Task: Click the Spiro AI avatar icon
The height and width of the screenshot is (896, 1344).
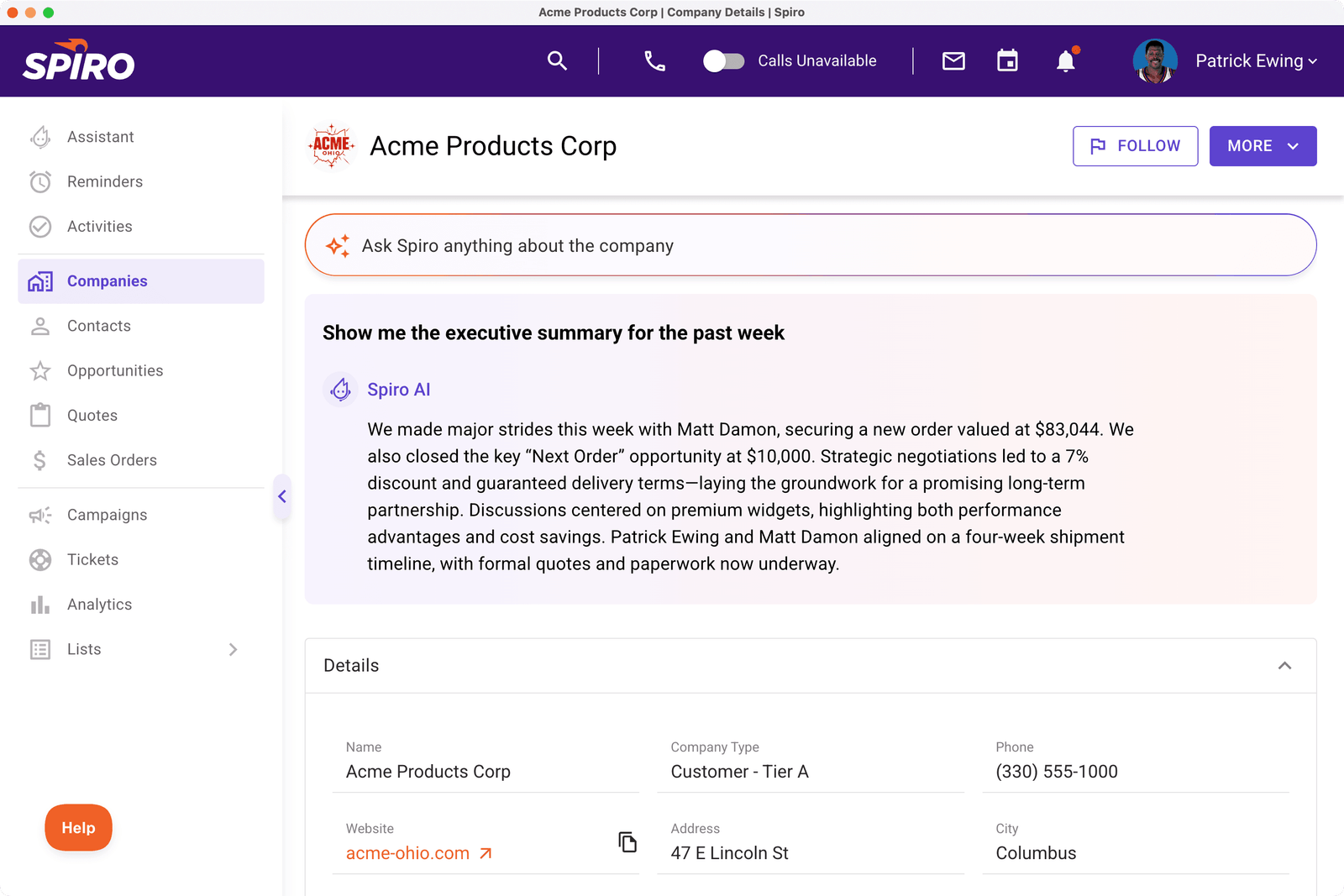Action: pyautogui.click(x=340, y=389)
